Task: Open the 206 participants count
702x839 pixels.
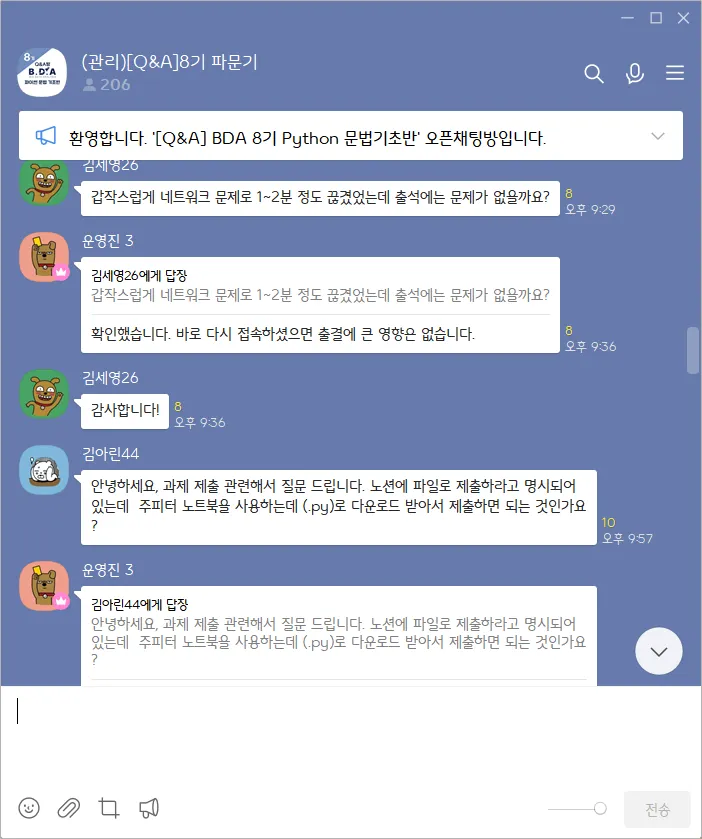Action: [106, 85]
